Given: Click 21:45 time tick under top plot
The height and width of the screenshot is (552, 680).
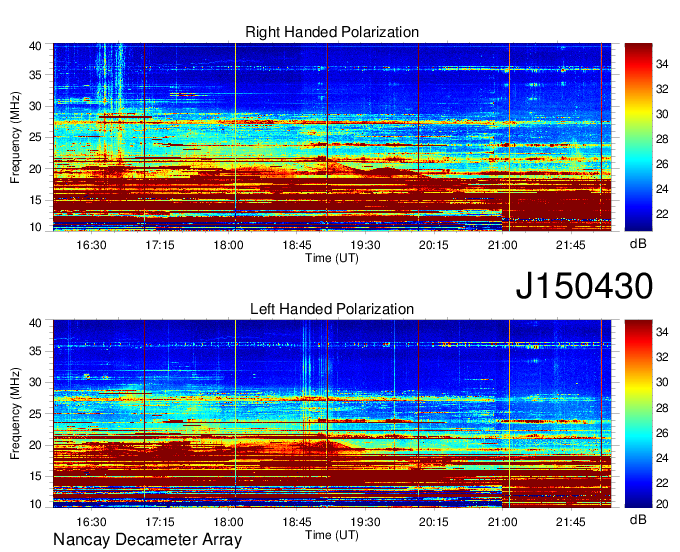Looking at the screenshot, I should click(x=571, y=245).
